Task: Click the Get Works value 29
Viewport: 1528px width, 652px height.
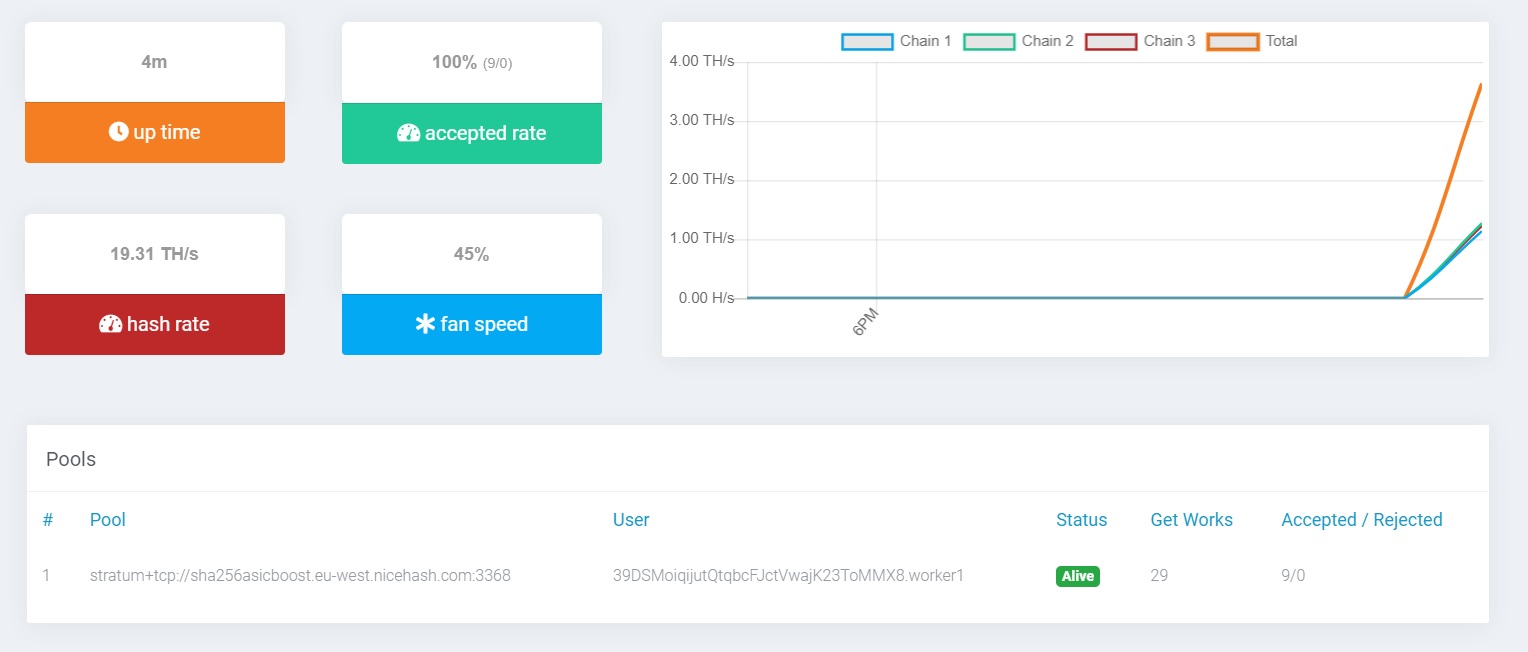Action: click(1160, 576)
